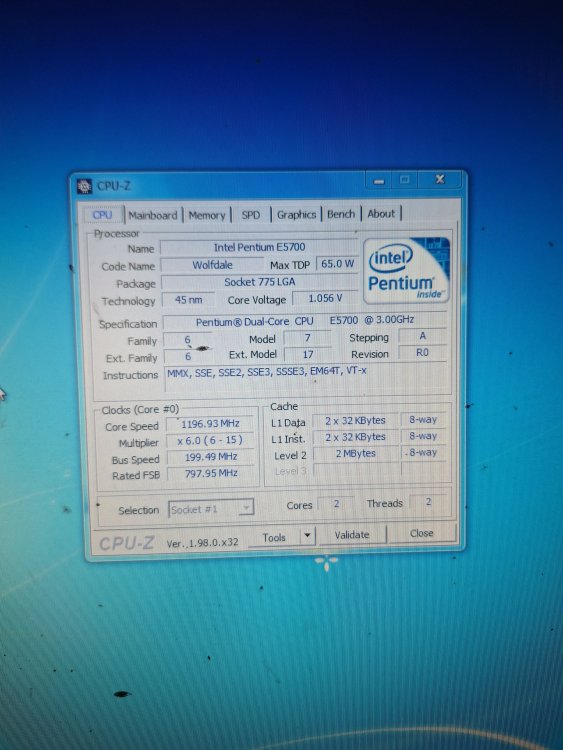Select the CPU tab
Image resolution: width=563 pixels, height=750 pixels.
coord(102,215)
